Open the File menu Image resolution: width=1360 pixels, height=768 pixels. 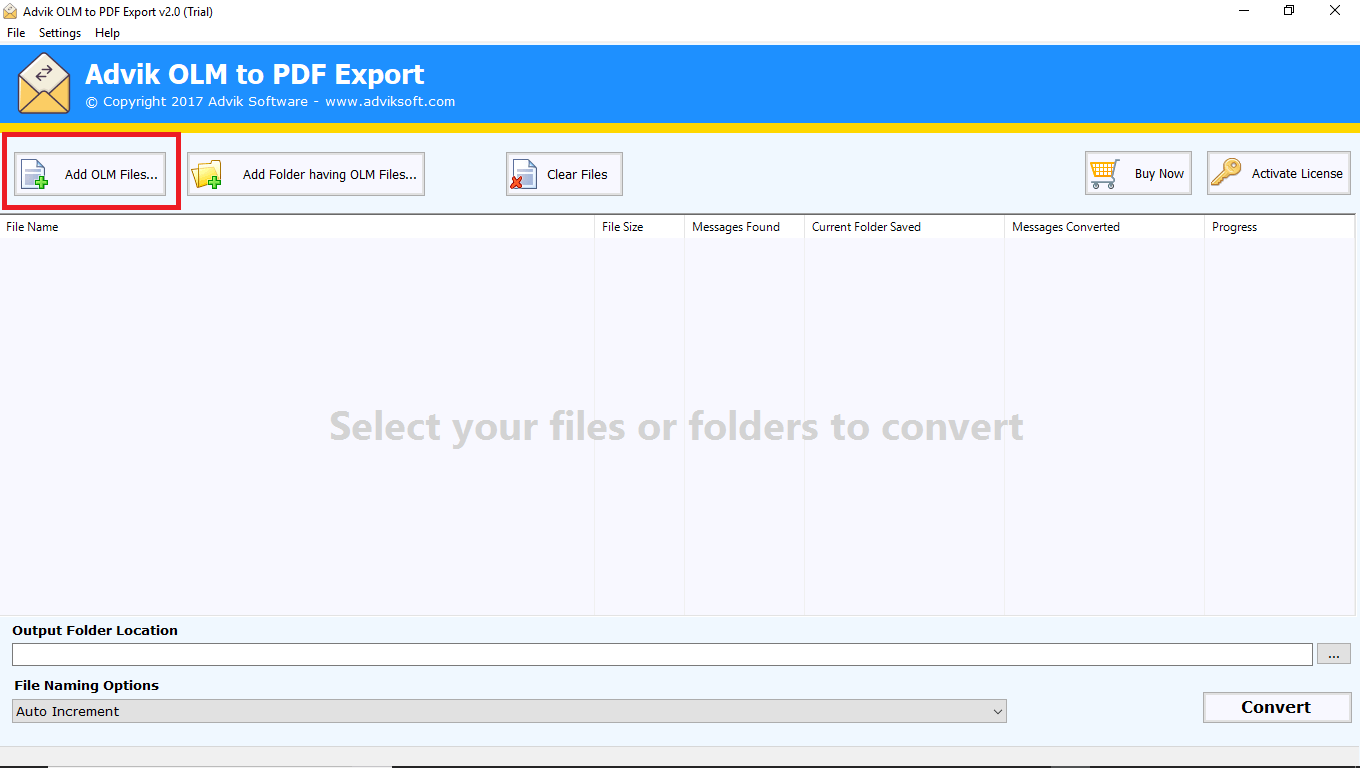[x=16, y=32]
